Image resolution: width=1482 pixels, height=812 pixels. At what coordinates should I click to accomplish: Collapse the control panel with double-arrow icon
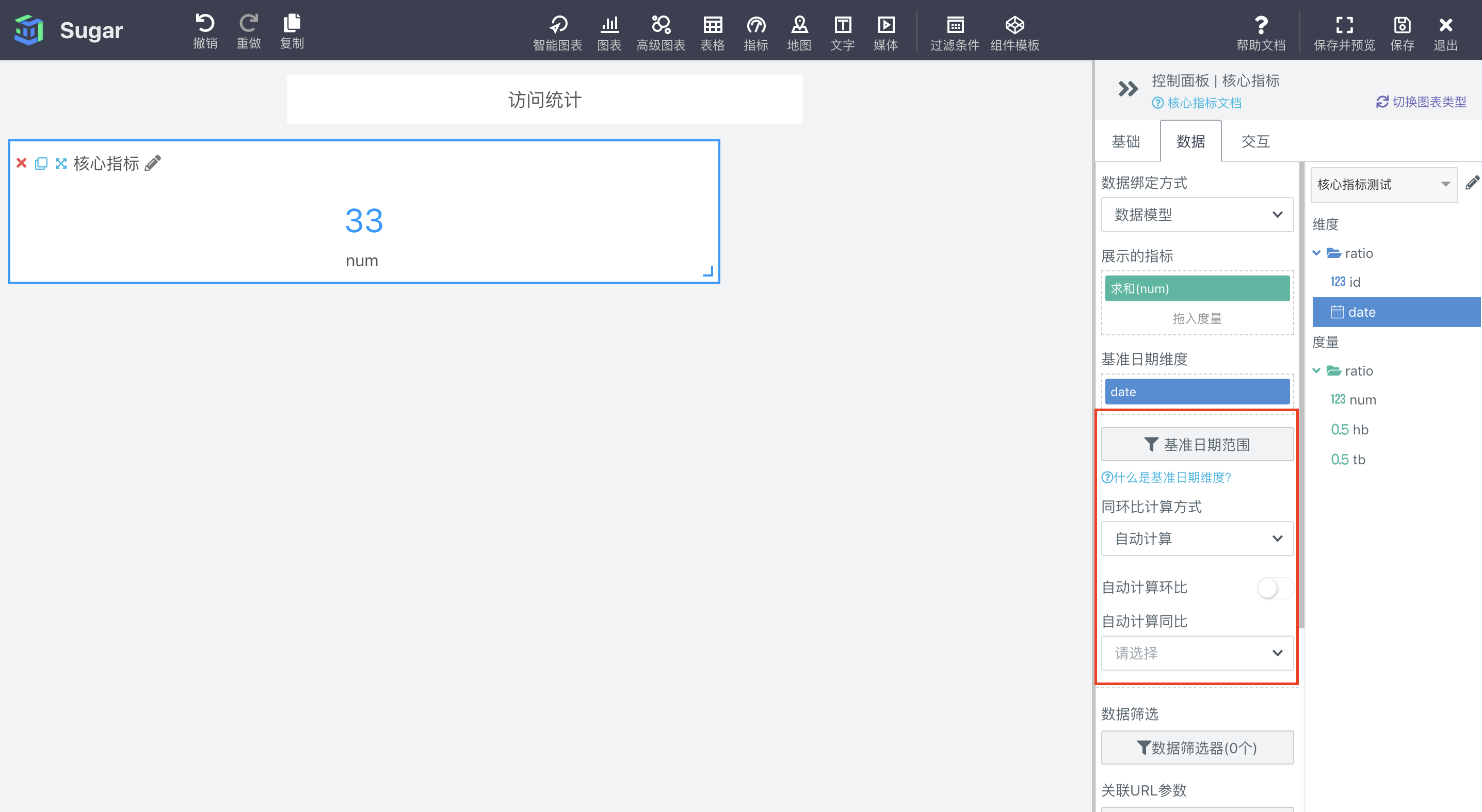1127,89
